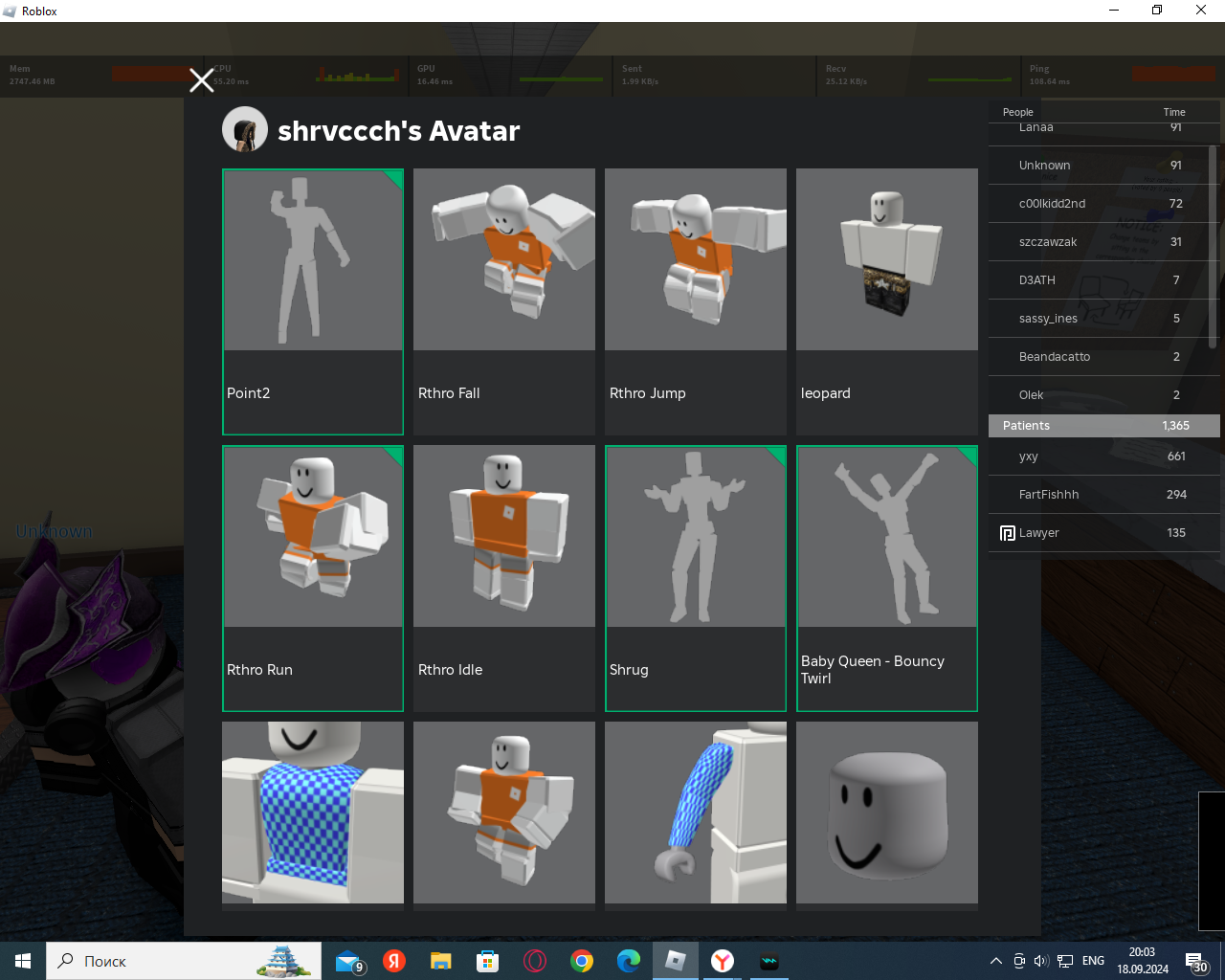
Task: Open Google Chrome from taskbar
Action: click(581, 961)
